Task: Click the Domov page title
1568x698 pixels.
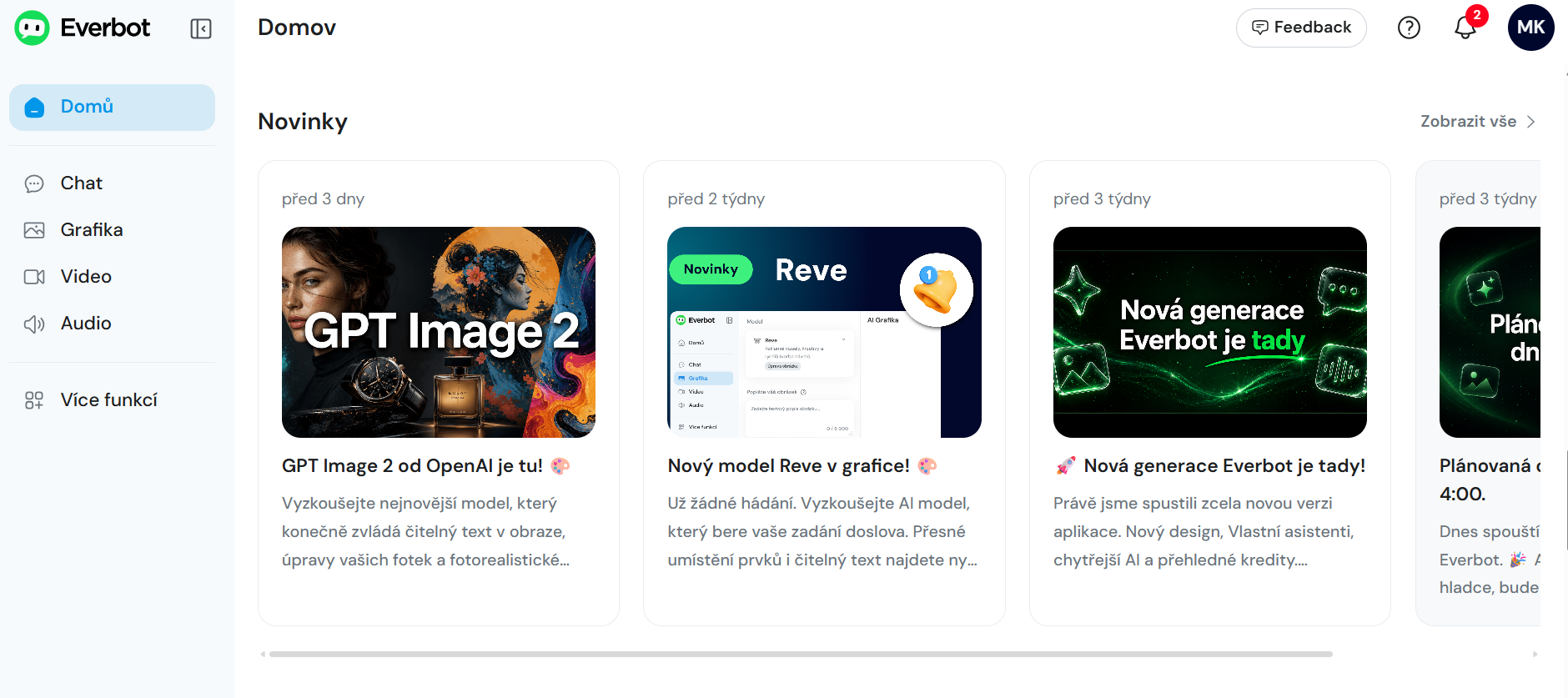Action: coord(297,28)
